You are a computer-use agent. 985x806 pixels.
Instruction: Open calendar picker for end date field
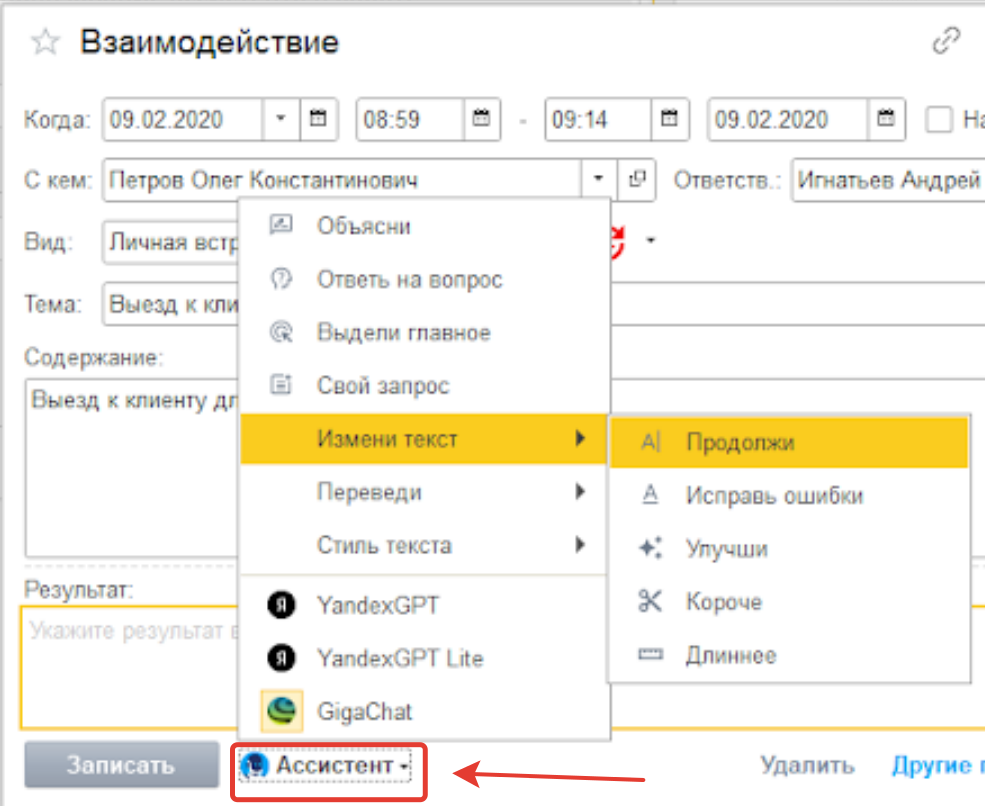click(x=885, y=119)
